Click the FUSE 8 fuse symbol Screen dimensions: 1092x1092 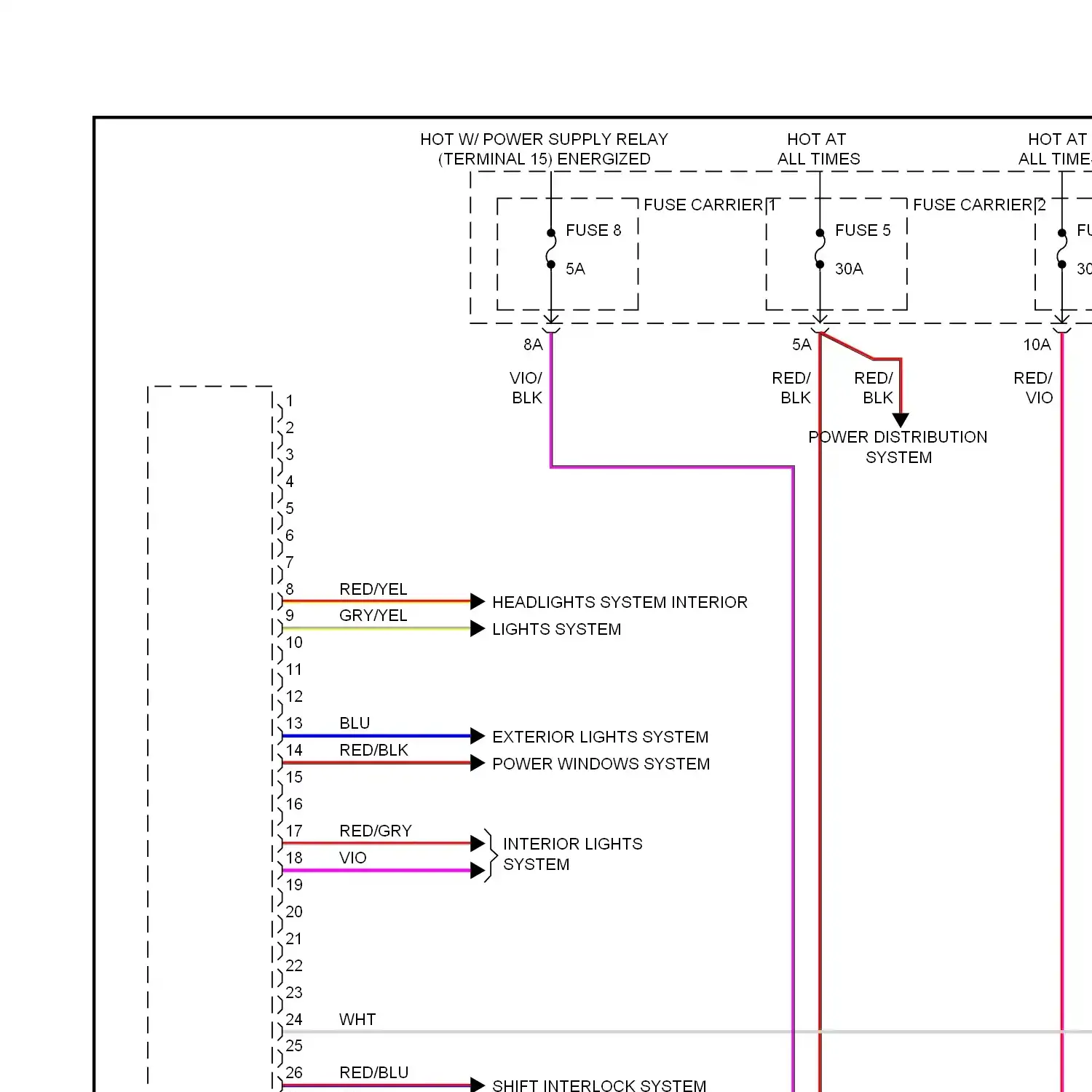(x=551, y=248)
